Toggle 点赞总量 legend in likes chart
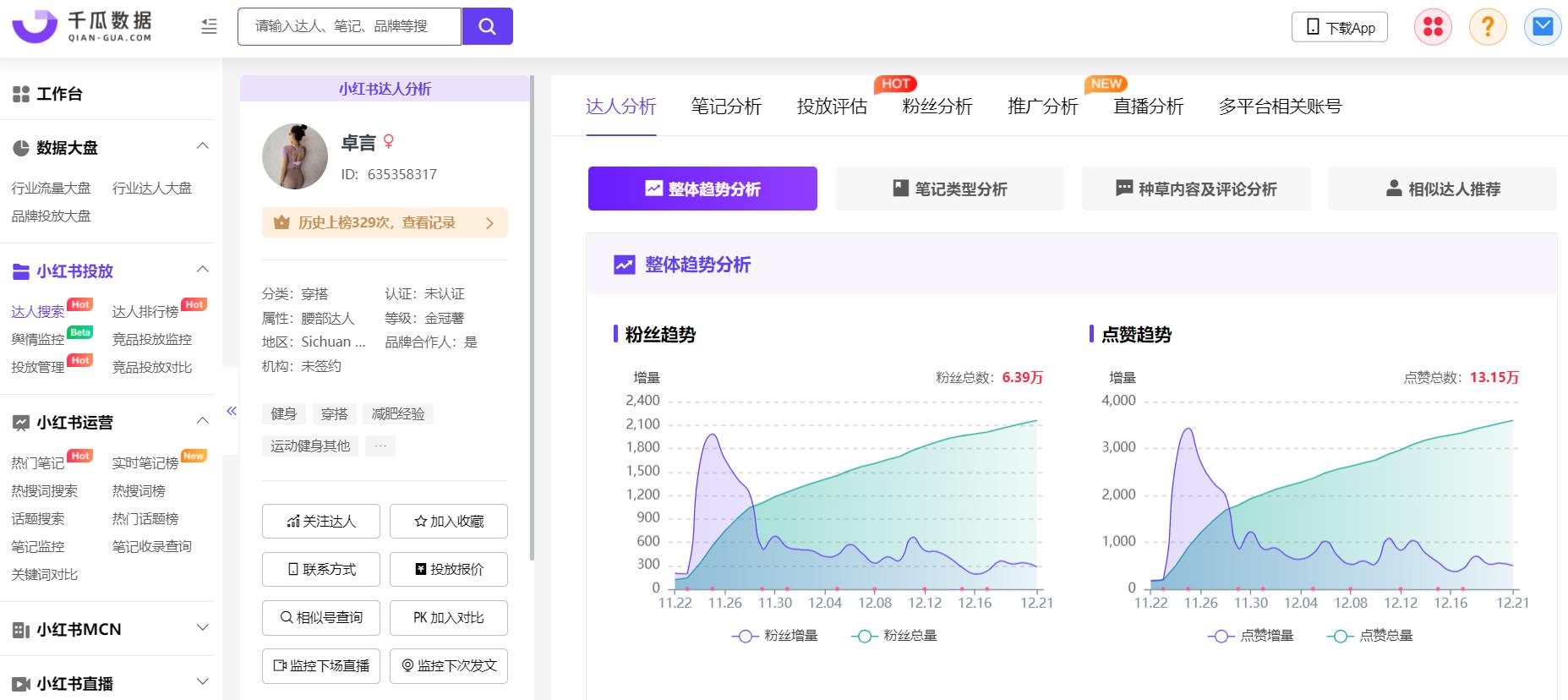Screen dimensions: 1568x700 click(x=1370, y=636)
